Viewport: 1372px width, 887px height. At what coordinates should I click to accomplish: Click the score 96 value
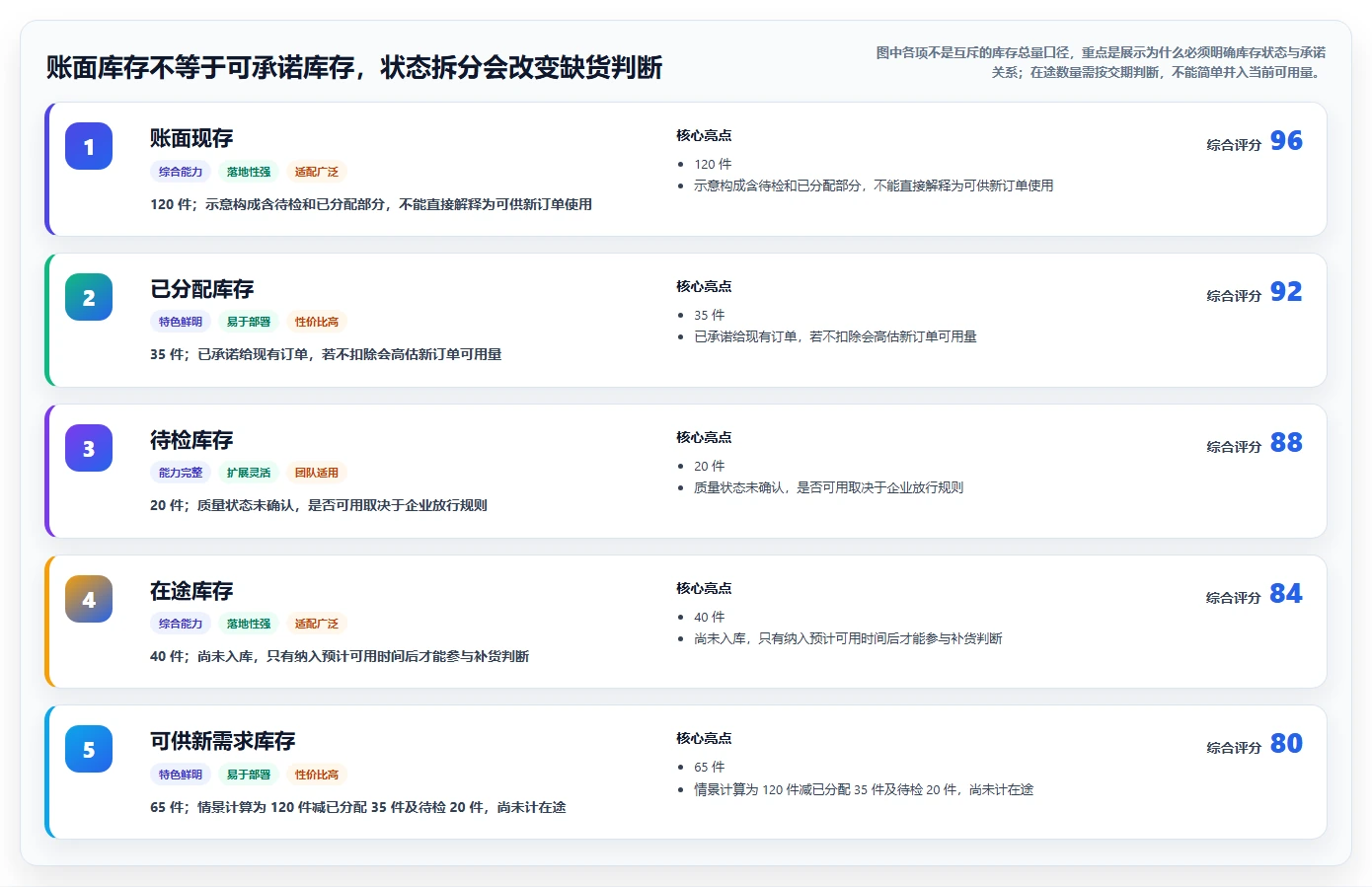[x=1286, y=141]
